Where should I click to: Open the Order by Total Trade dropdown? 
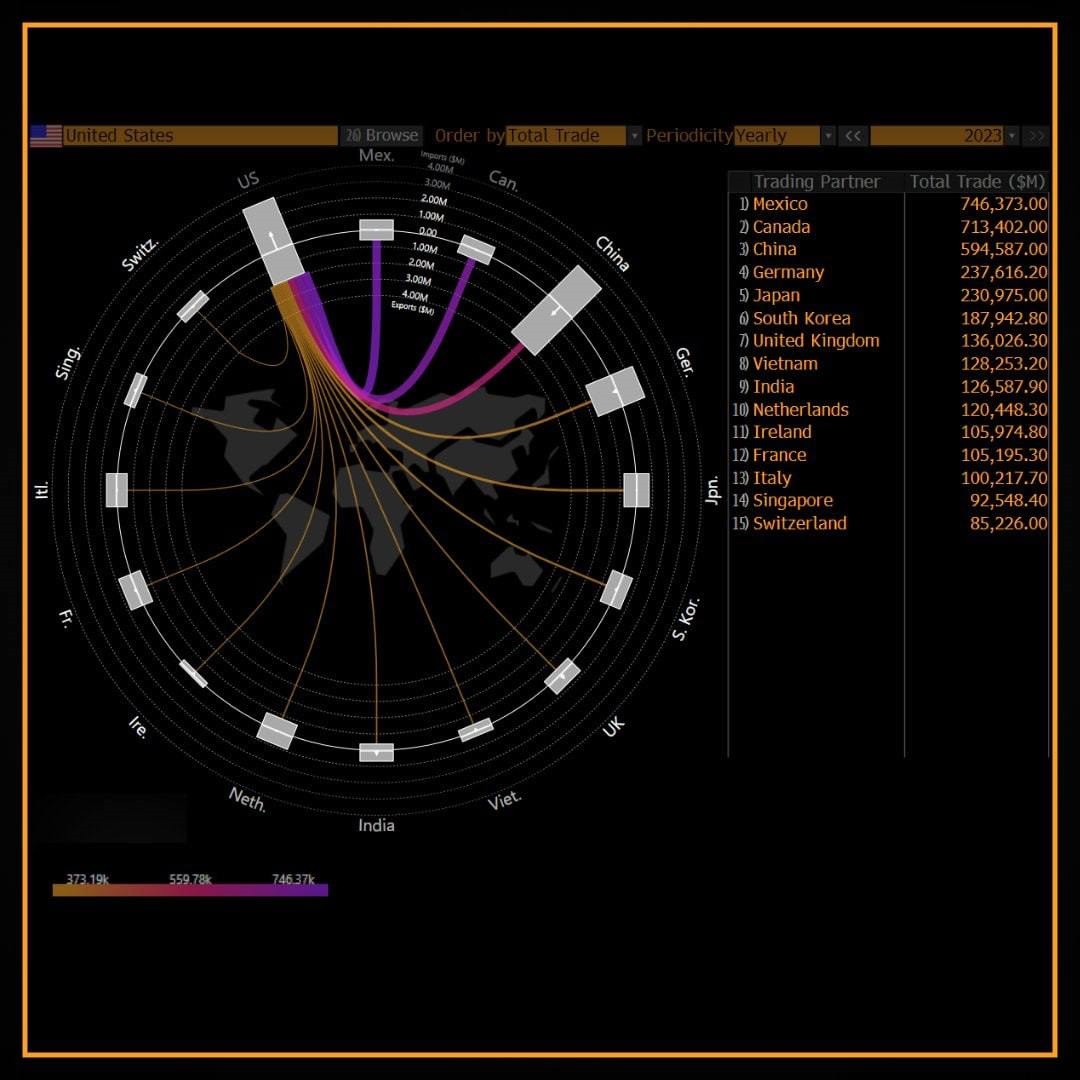[x=634, y=136]
